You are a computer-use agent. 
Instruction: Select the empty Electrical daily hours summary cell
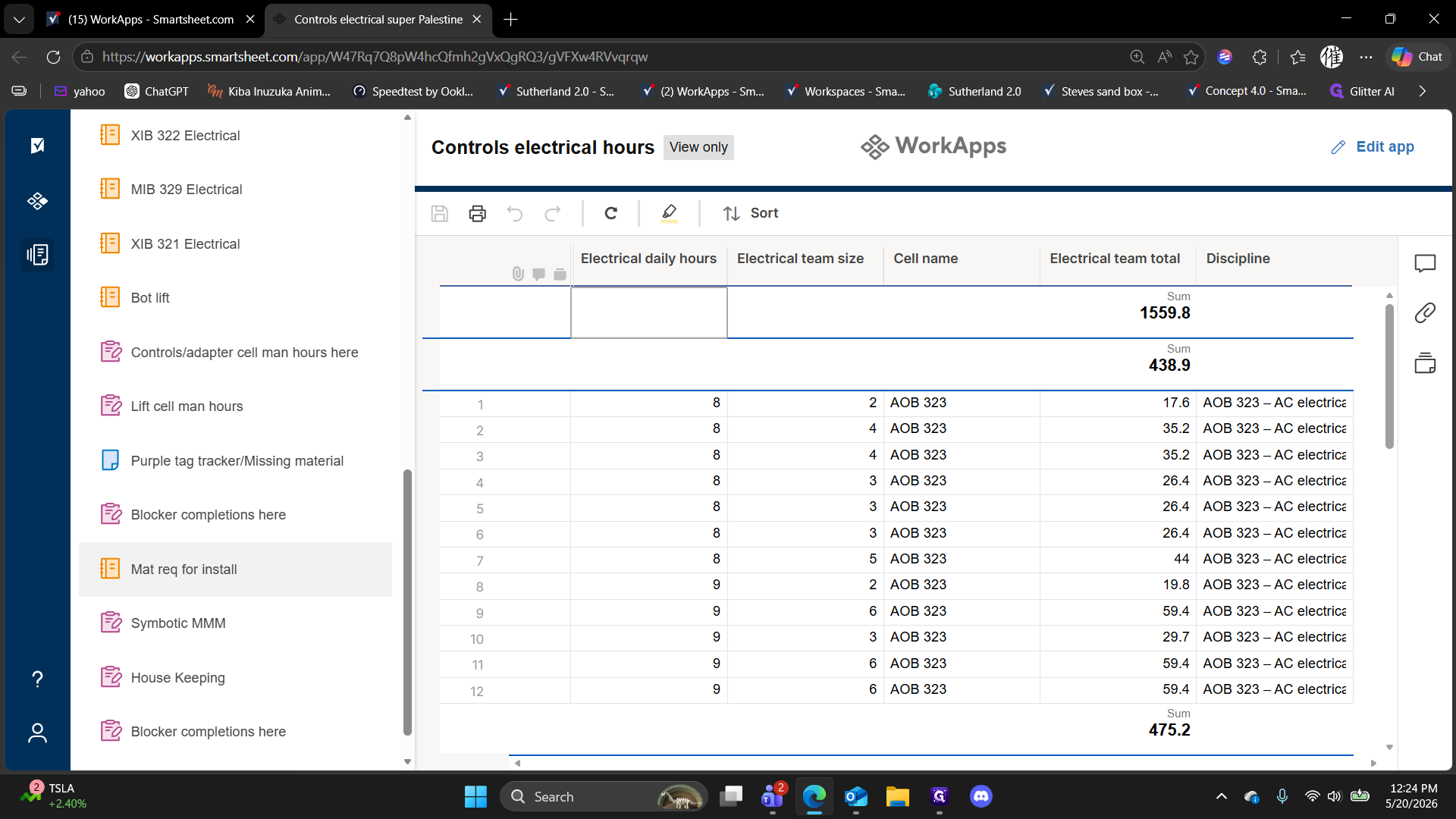[x=648, y=312]
